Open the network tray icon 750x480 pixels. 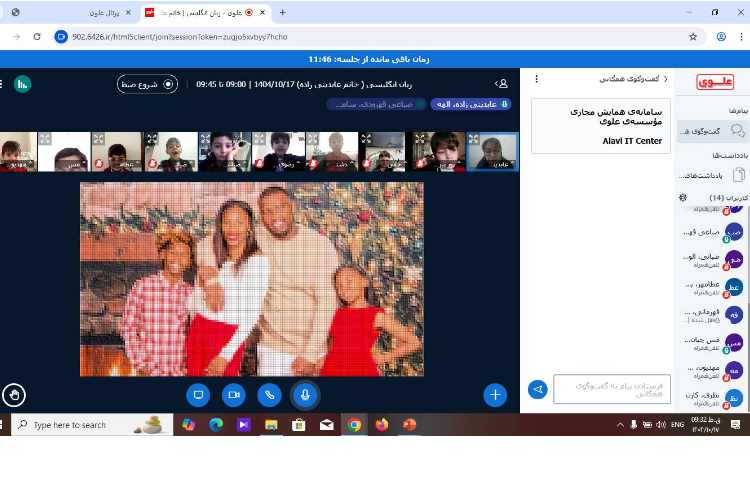click(x=647, y=425)
